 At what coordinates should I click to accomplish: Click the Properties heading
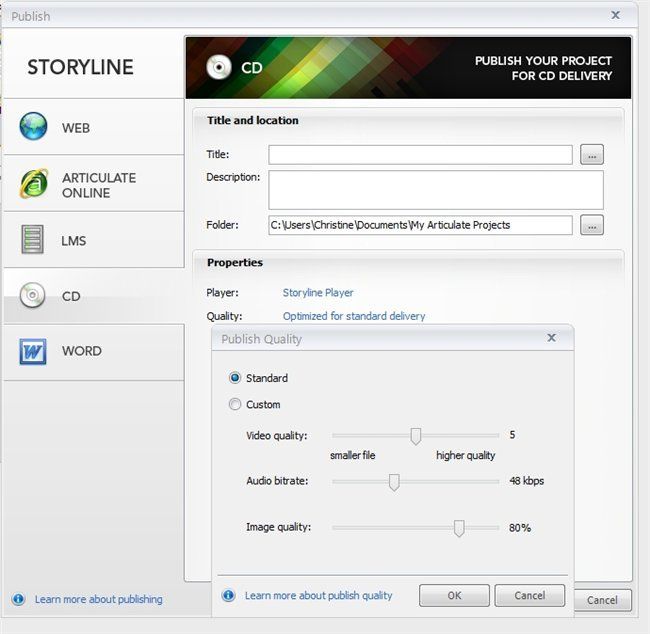pyautogui.click(x=235, y=262)
